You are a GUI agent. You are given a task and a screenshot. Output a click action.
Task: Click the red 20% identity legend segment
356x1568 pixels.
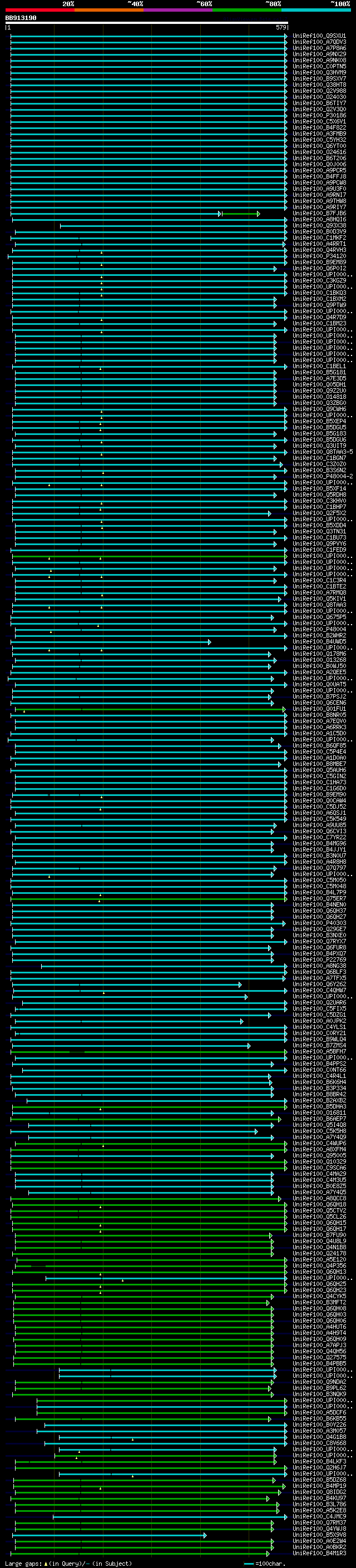(39, 11)
